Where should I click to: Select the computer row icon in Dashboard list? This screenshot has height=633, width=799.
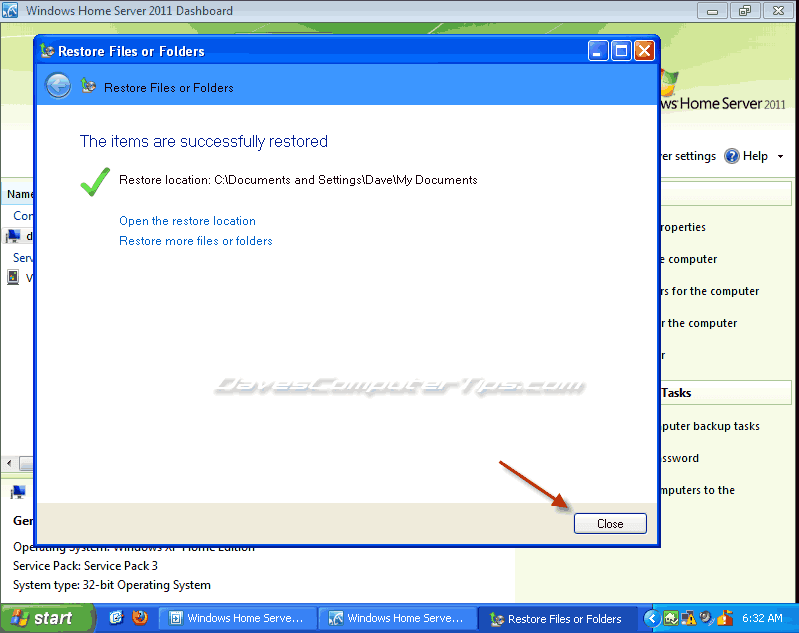pos(13,236)
